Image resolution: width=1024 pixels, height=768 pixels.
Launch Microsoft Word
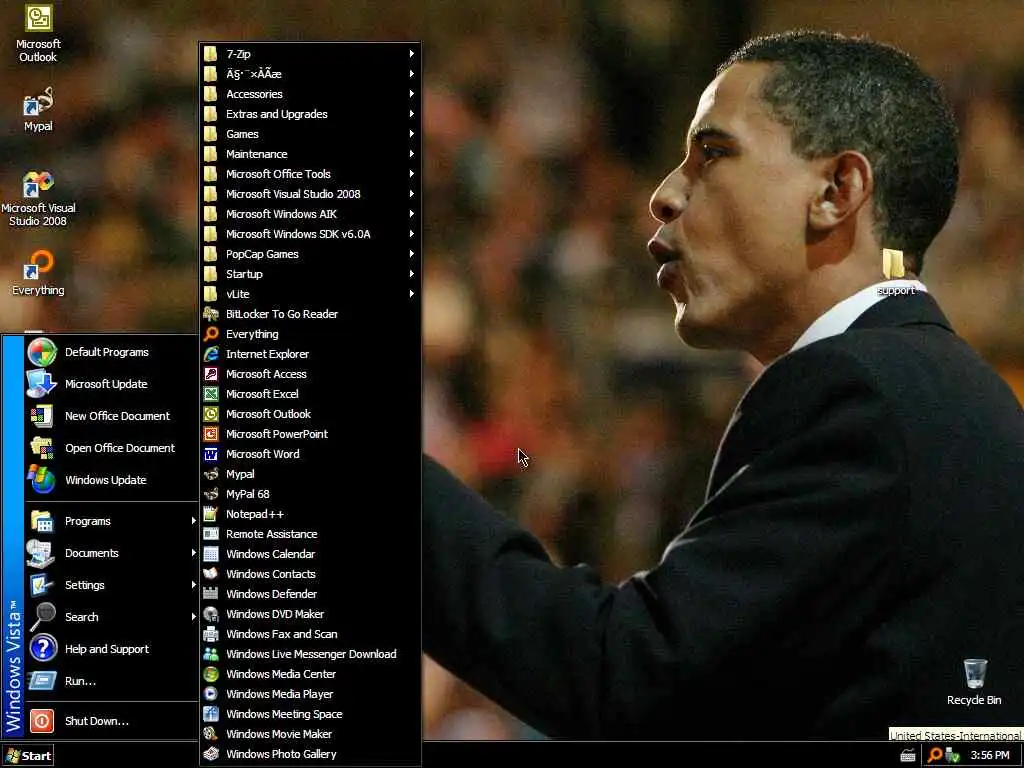click(310, 454)
